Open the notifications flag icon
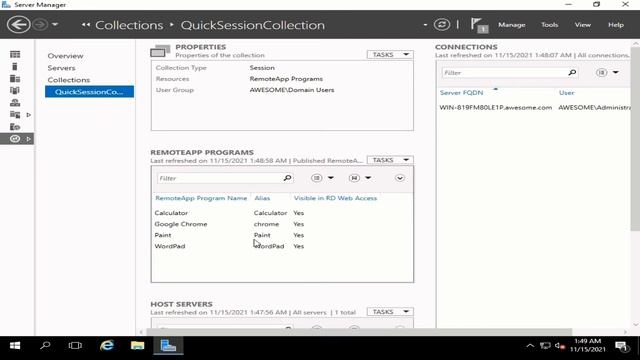640x360 pixels. tap(479, 25)
